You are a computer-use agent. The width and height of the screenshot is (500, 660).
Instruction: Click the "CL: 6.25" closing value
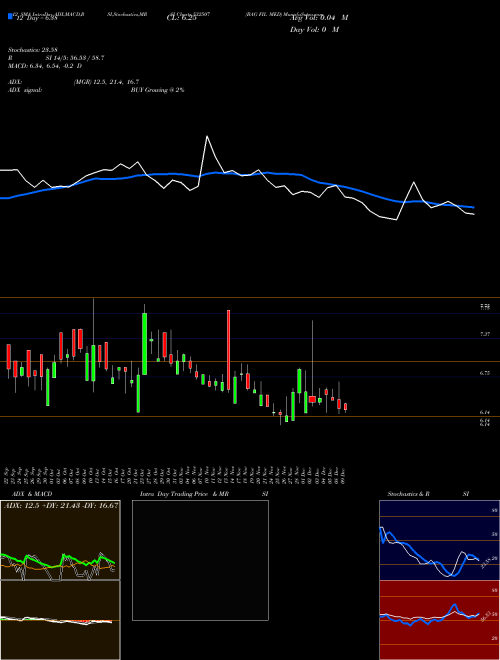[x=181, y=18]
